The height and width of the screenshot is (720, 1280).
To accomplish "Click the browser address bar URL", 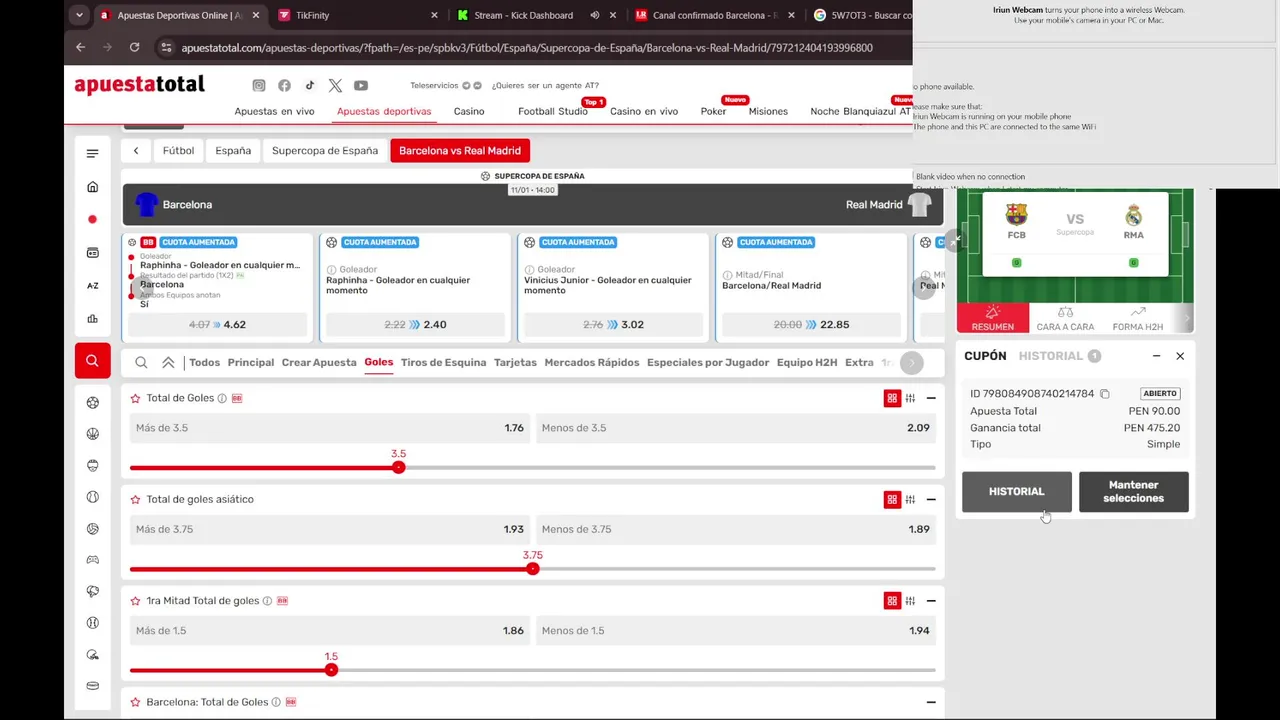I will click(x=527, y=47).
